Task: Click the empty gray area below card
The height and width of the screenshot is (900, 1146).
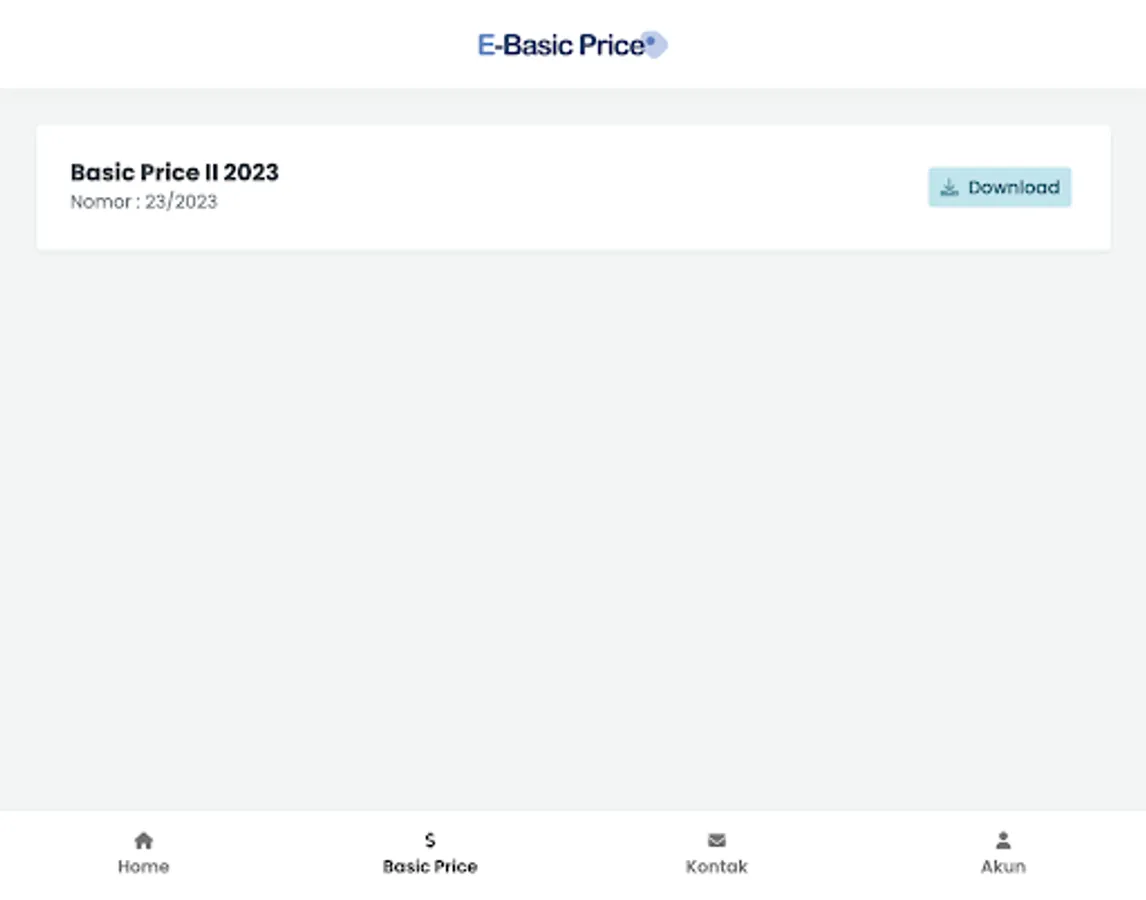Action: point(573,520)
